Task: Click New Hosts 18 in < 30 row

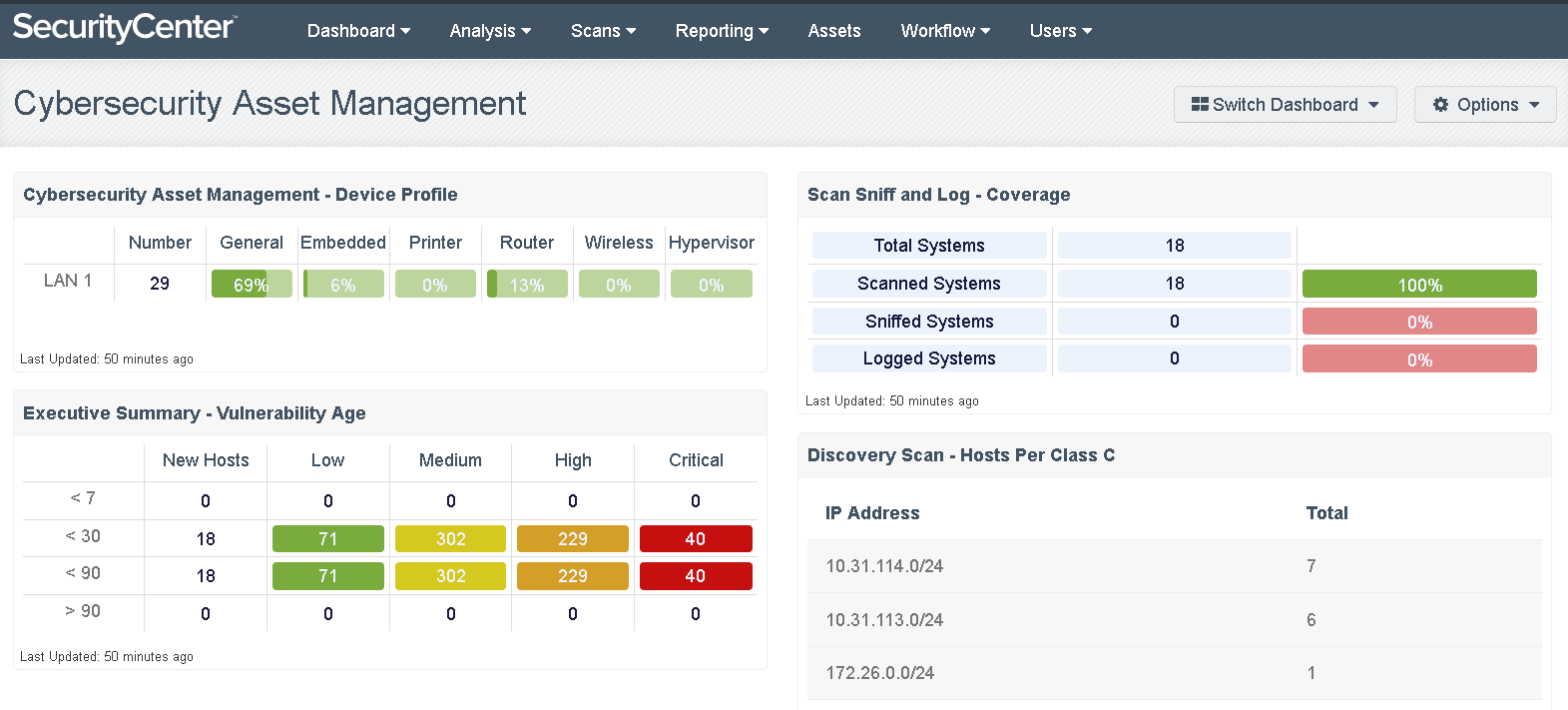Action: 206,539
